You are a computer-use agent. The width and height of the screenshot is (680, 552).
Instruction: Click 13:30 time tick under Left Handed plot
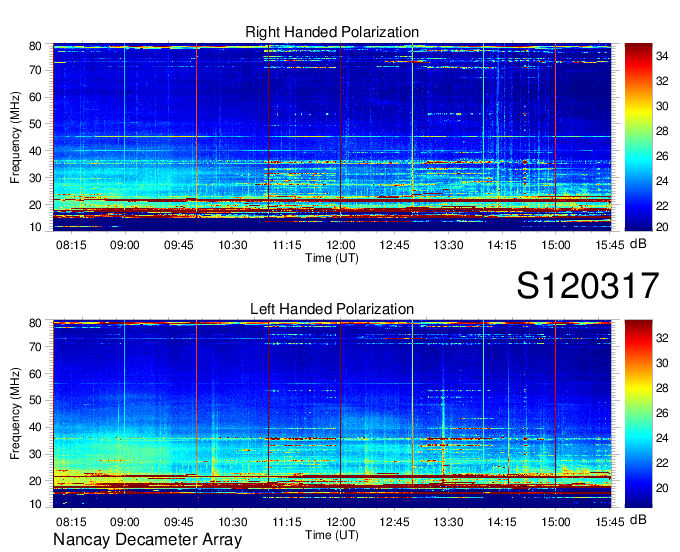tap(448, 522)
